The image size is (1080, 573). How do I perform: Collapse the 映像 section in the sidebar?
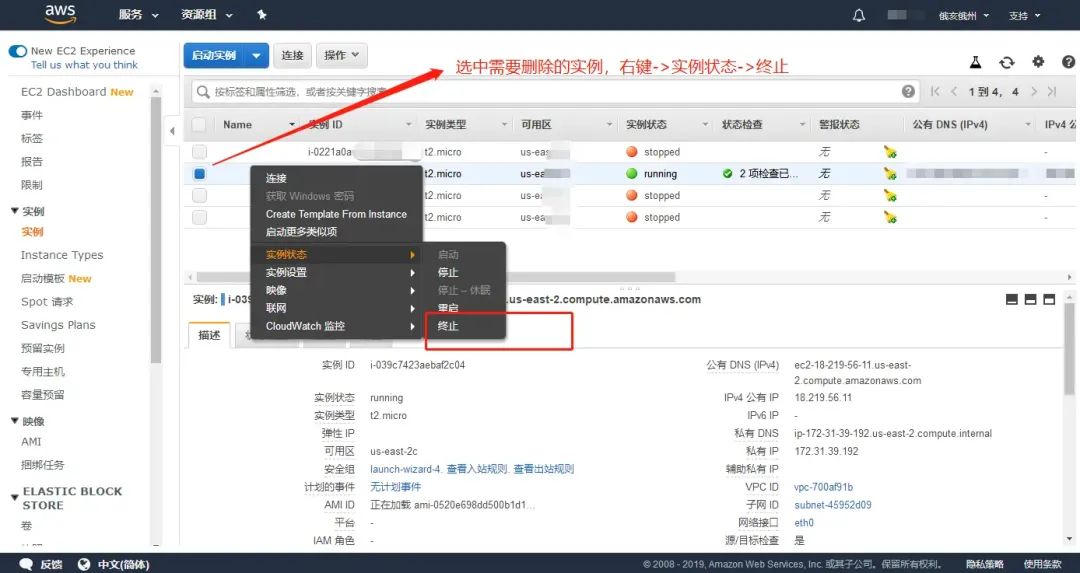[x=15, y=421]
